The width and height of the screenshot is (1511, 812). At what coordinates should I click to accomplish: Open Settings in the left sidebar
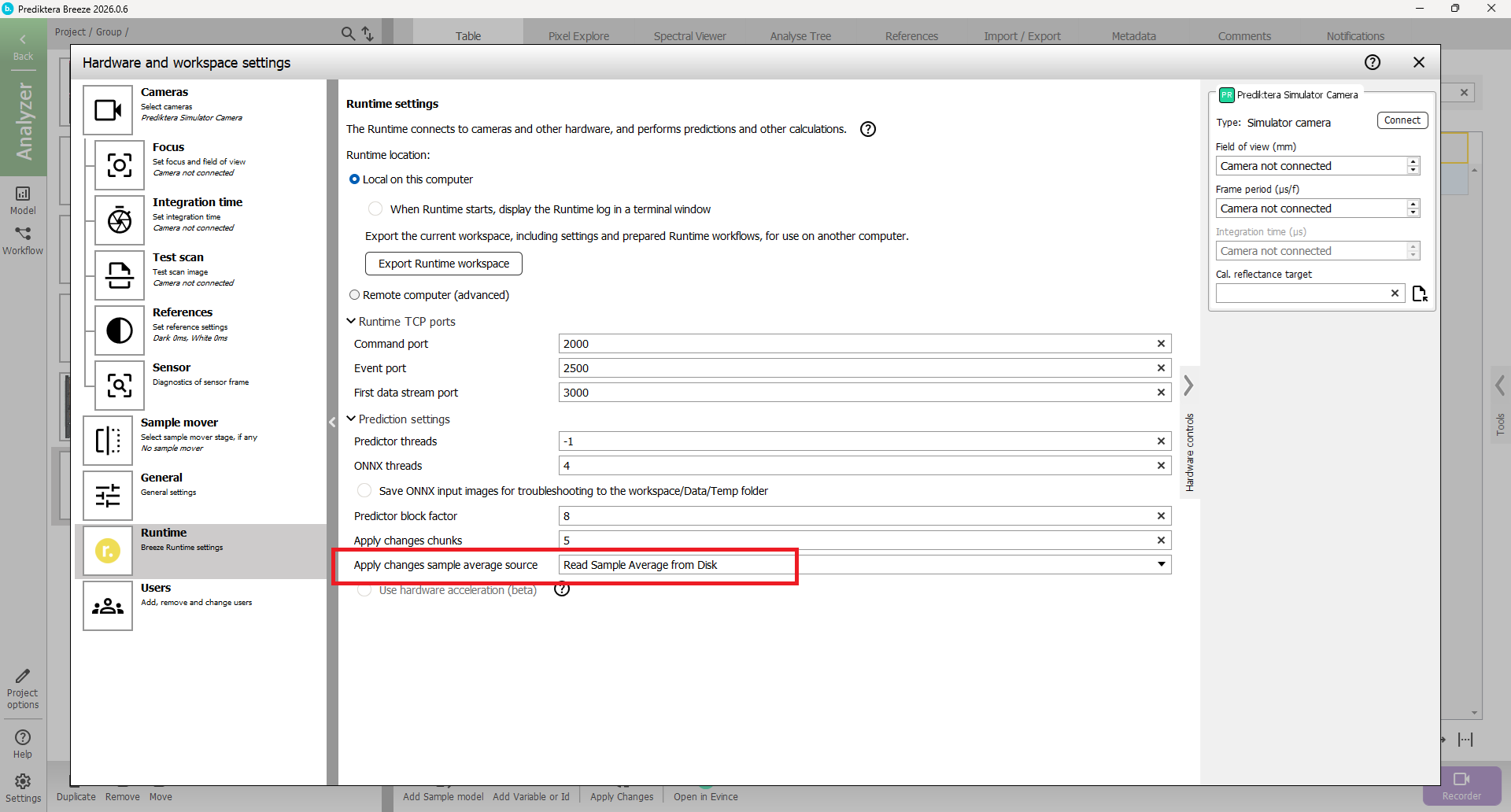coord(23,788)
